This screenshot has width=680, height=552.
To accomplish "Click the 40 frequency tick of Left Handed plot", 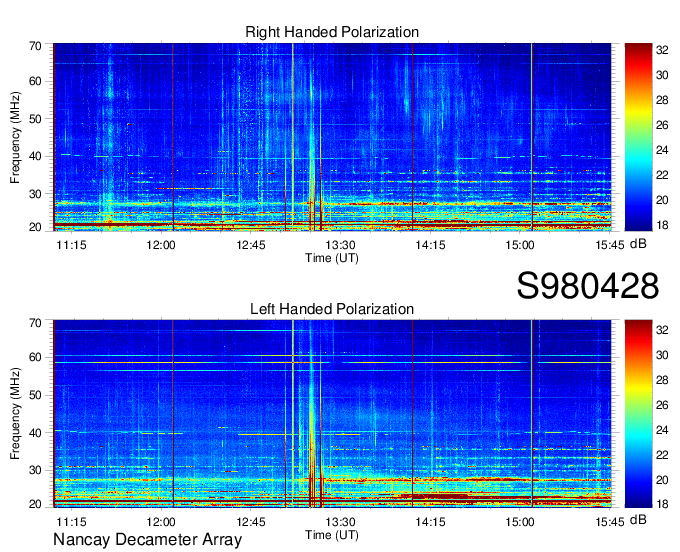I will pos(35,433).
